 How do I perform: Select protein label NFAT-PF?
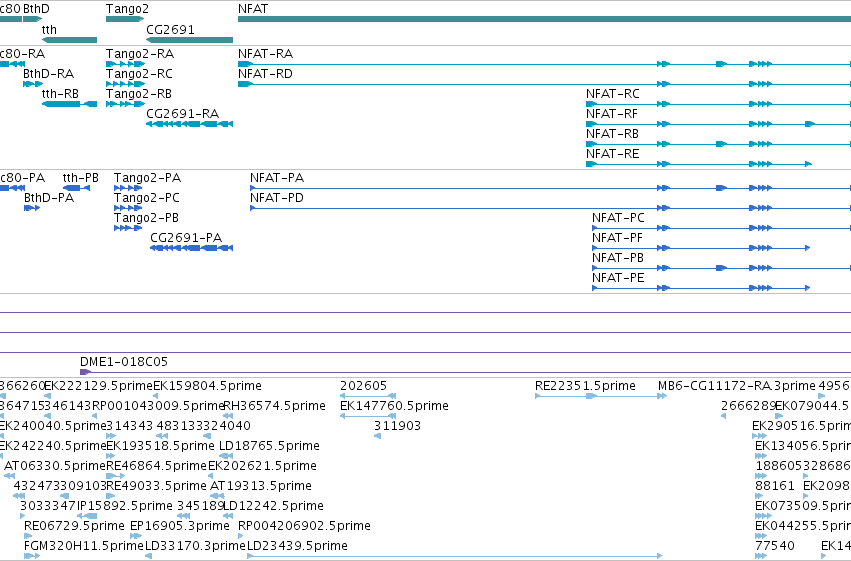(x=618, y=238)
